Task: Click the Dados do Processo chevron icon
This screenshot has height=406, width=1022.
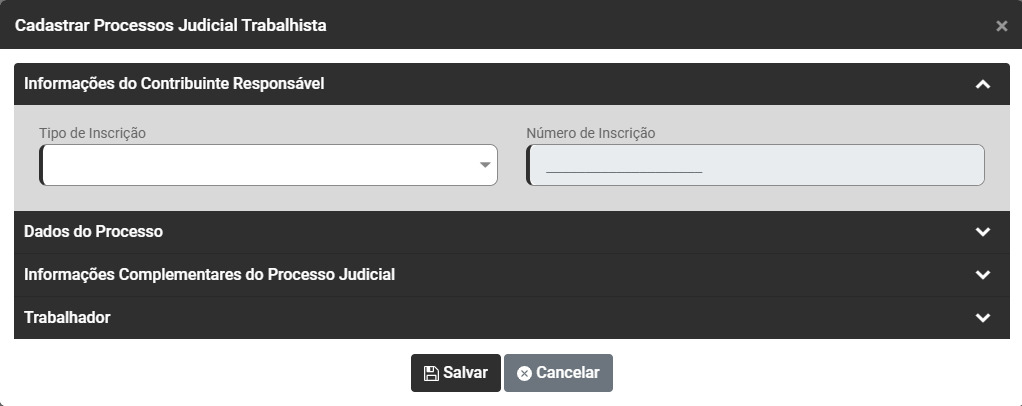Action: [x=982, y=232]
